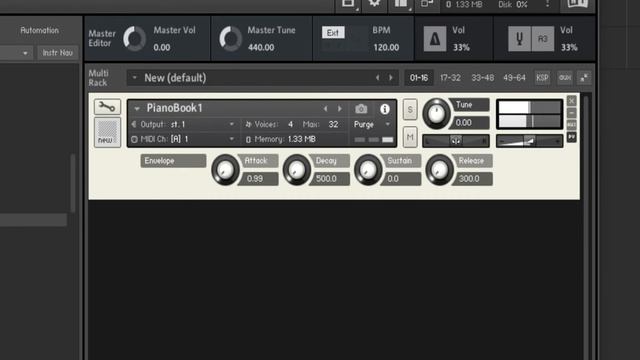Screen dimensions: 640x360
Task: Switch to instrument page 01-16
Action: point(419,78)
